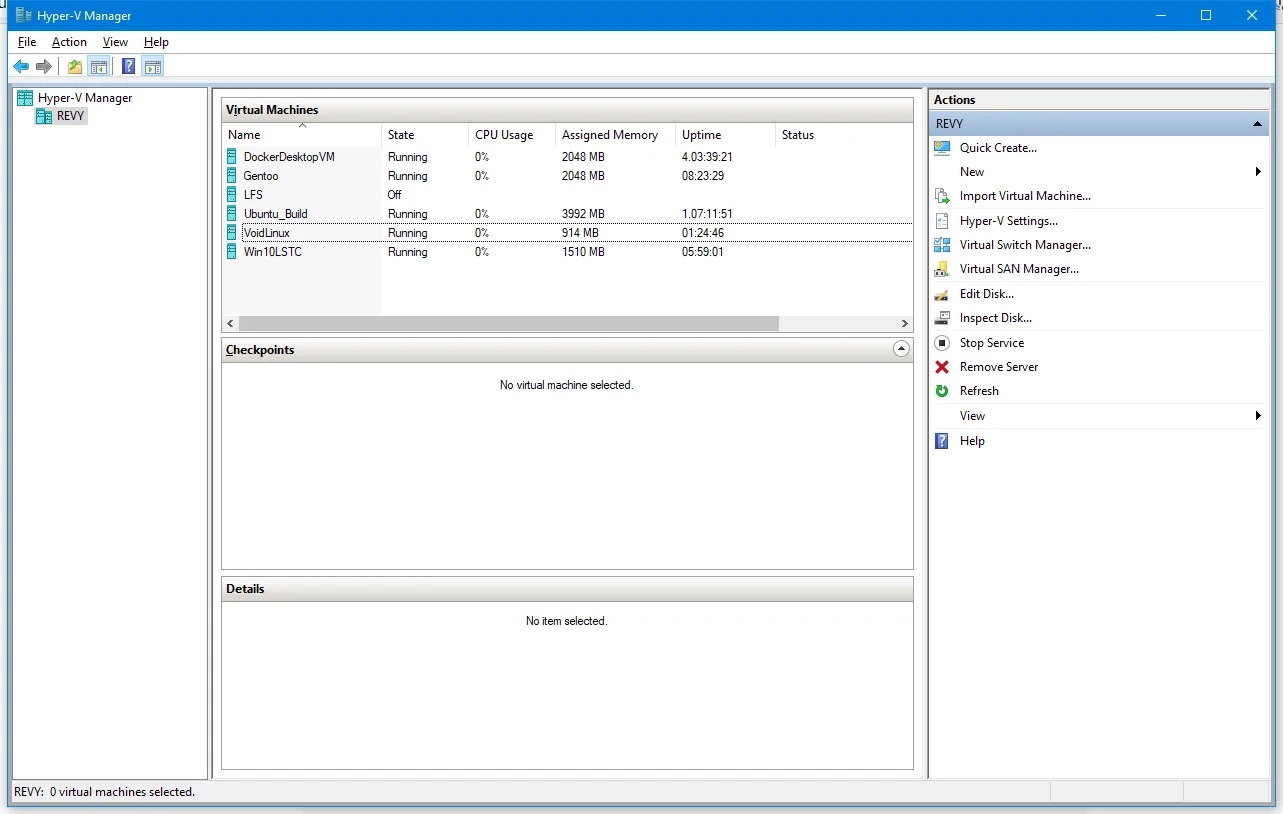
Task: Select the Gentoo row name
Action: point(261,176)
